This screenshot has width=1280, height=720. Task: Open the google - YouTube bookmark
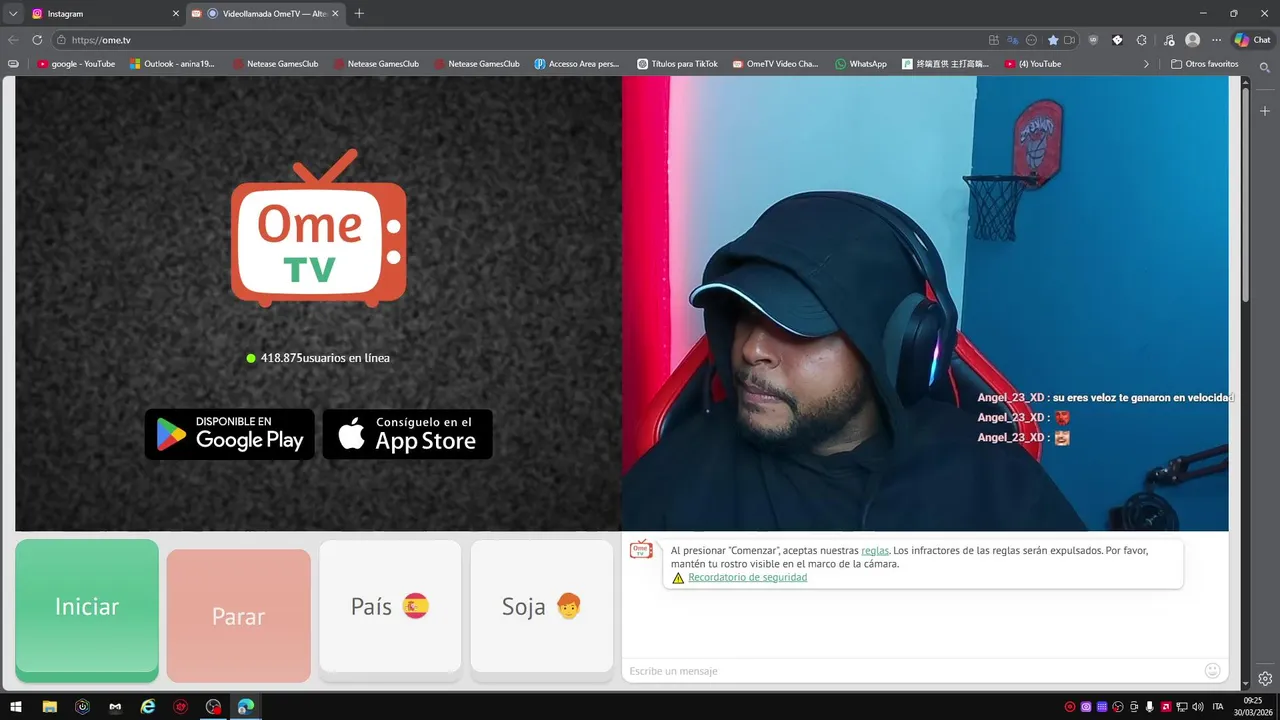click(76, 64)
